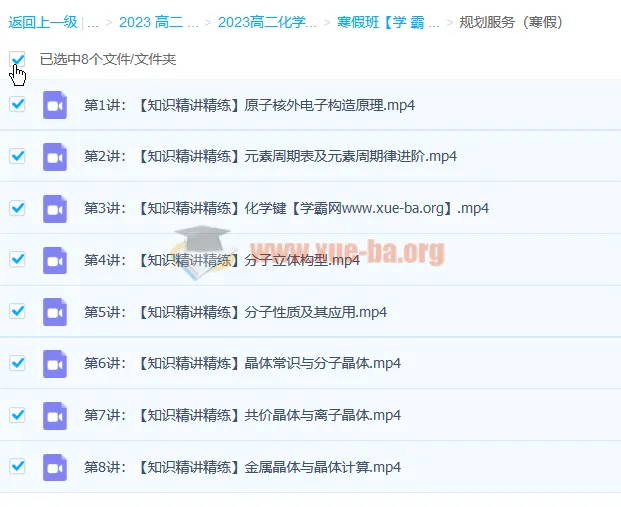This screenshot has height=507, width=621.
Task: Click 返回上一级 to go back
Action: point(42,22)
